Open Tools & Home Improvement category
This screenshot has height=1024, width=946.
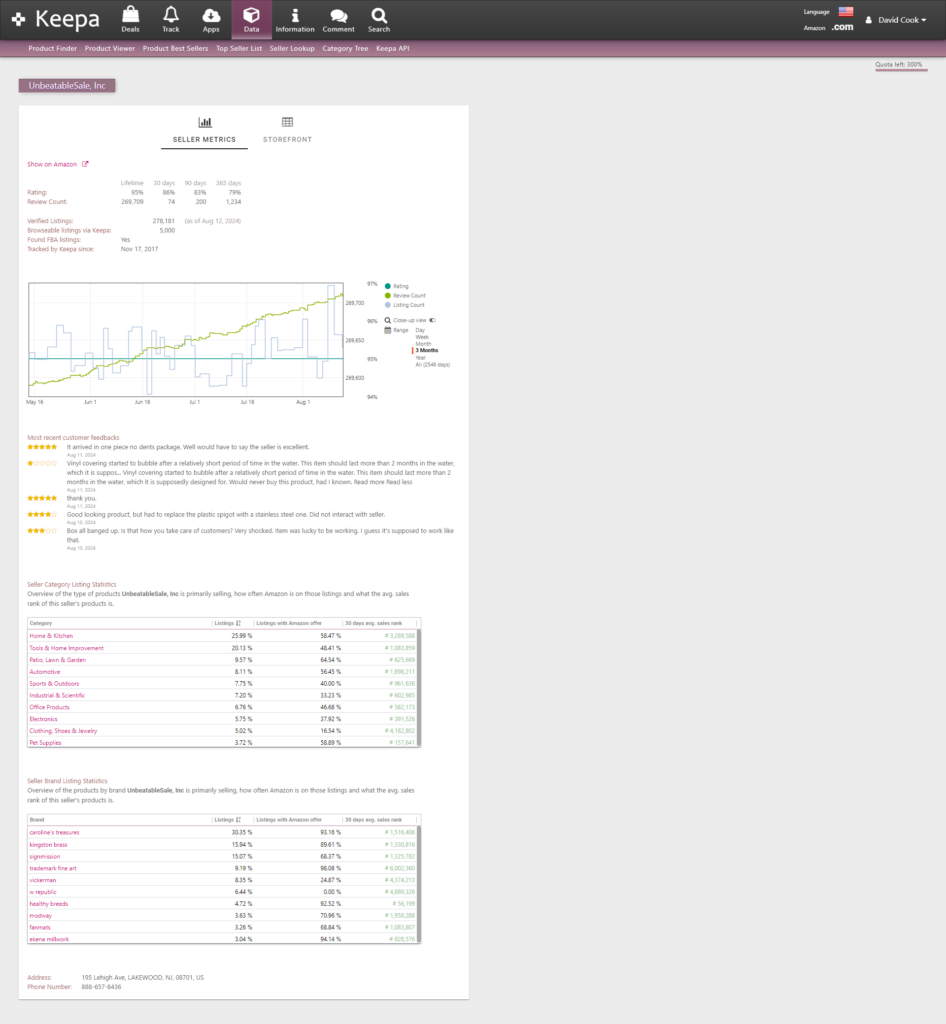[x=66, y=648]
